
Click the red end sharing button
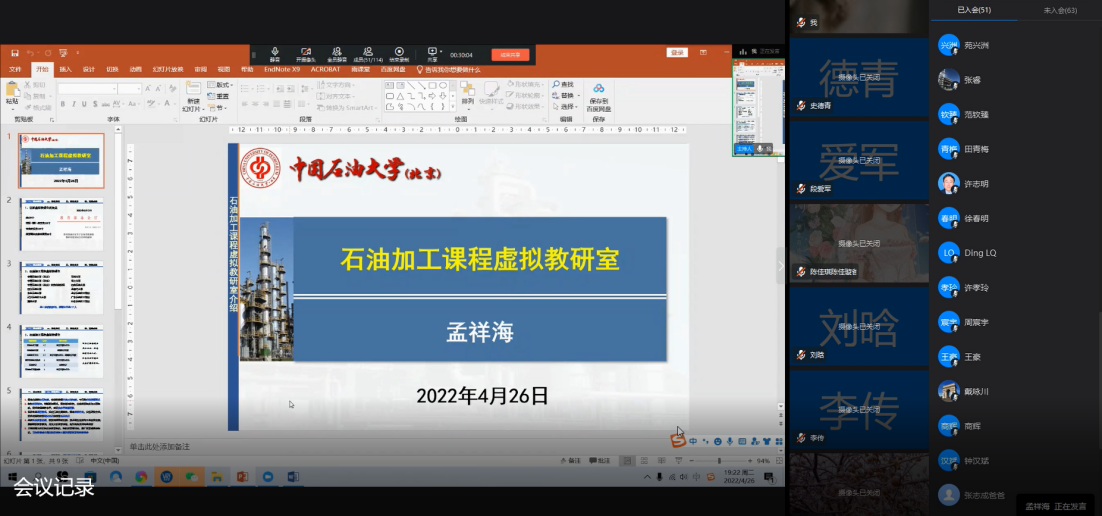[509, 54]
